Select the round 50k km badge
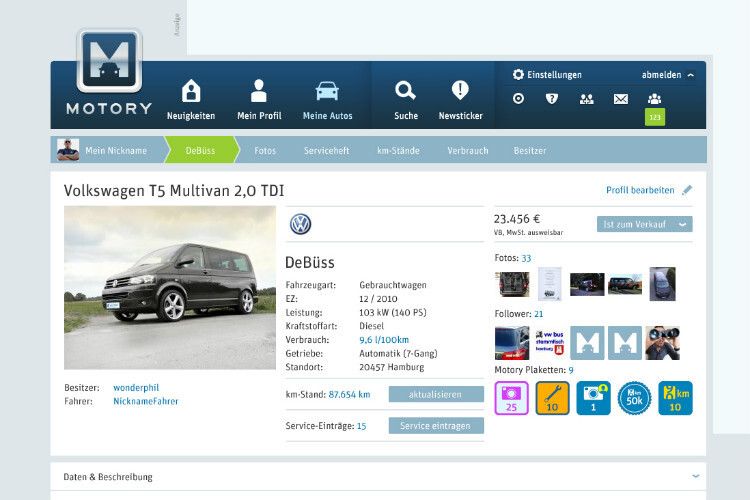The width and height of the screenshot is (750, 500). 634,398
